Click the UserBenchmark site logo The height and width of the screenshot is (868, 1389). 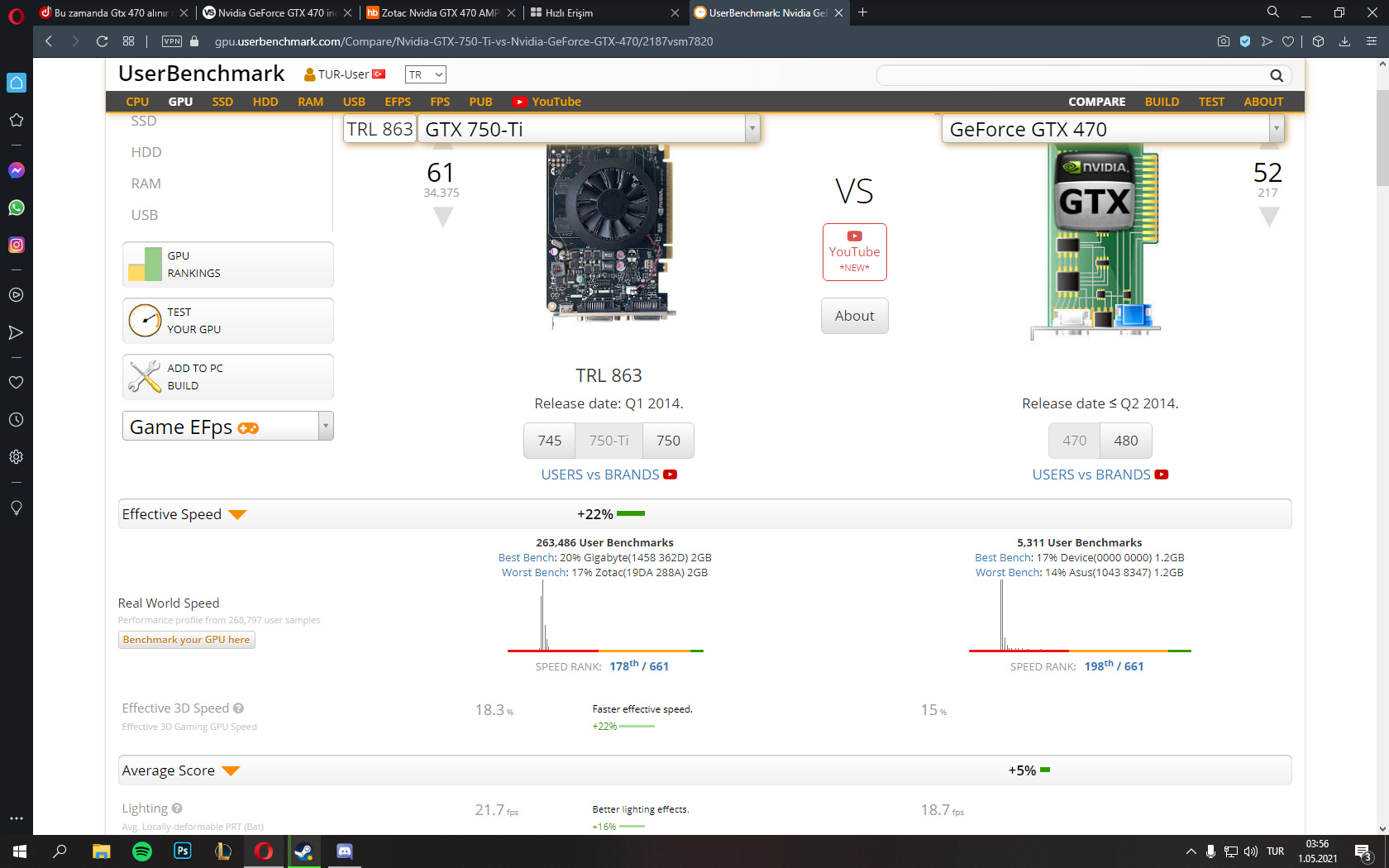click(x=202, y=74)
